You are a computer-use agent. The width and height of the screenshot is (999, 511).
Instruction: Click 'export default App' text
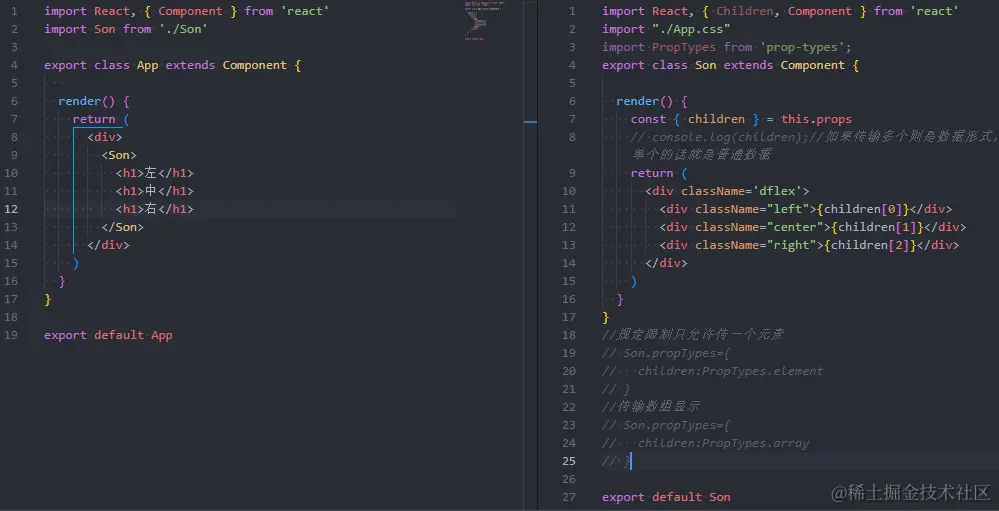[x=108, y=335]
